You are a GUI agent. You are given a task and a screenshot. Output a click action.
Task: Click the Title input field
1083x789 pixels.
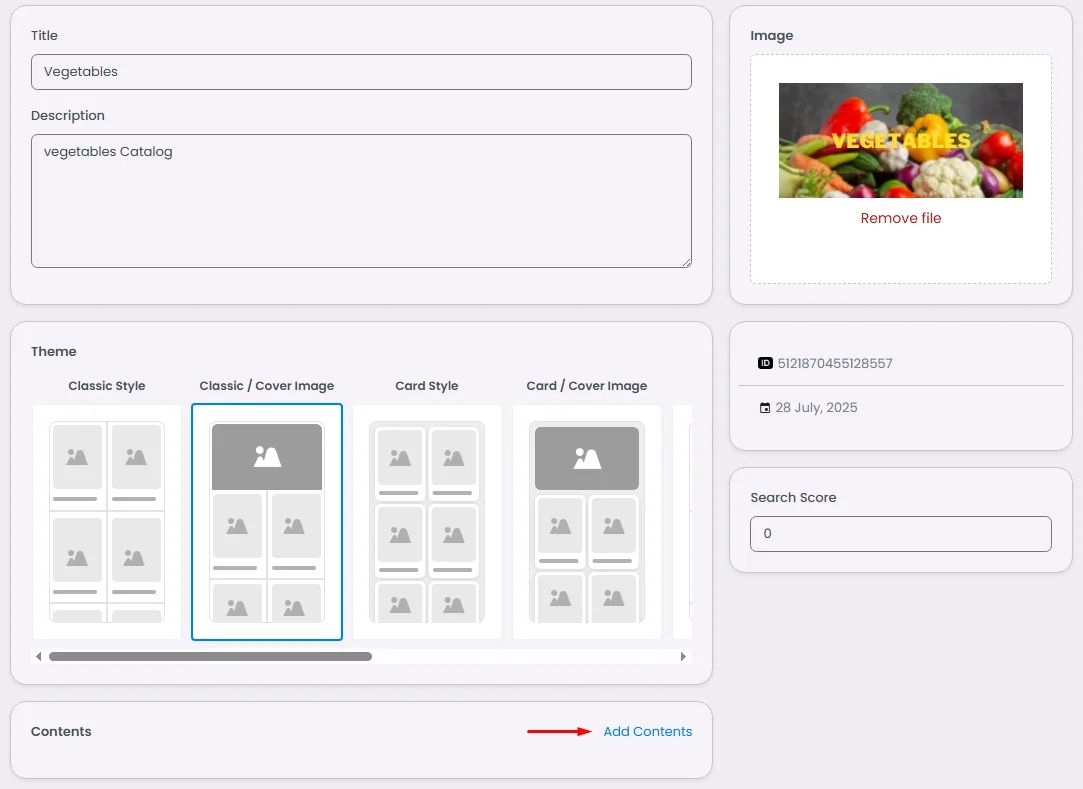pos(361,72)
